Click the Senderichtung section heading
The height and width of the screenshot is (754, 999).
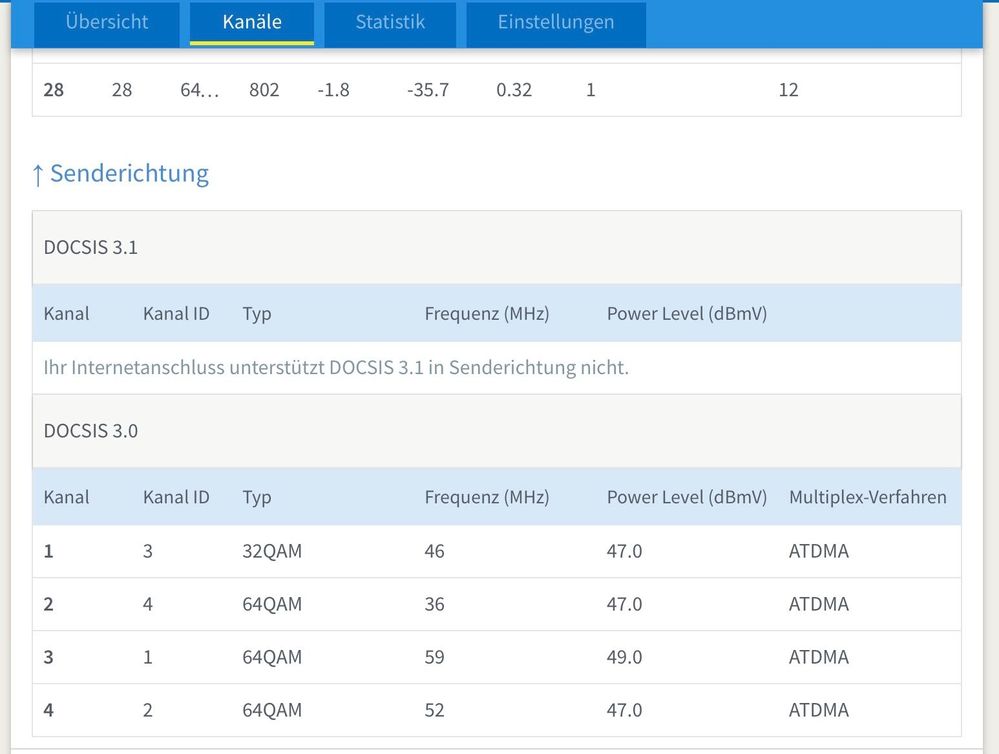click(x=129, y=173)
